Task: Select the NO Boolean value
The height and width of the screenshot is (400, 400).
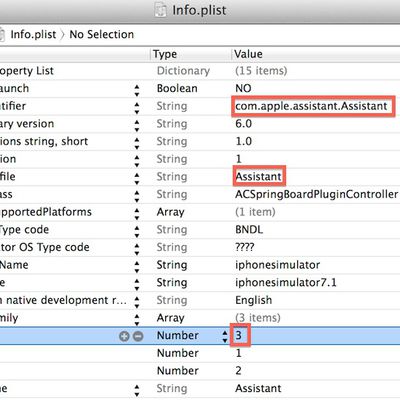Action: [243, 88]
